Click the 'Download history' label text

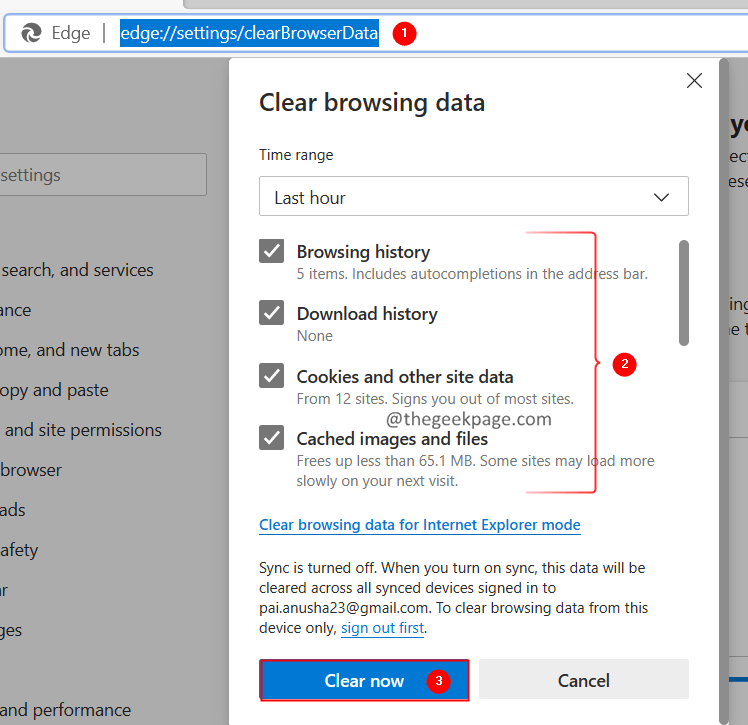point(367,314)
